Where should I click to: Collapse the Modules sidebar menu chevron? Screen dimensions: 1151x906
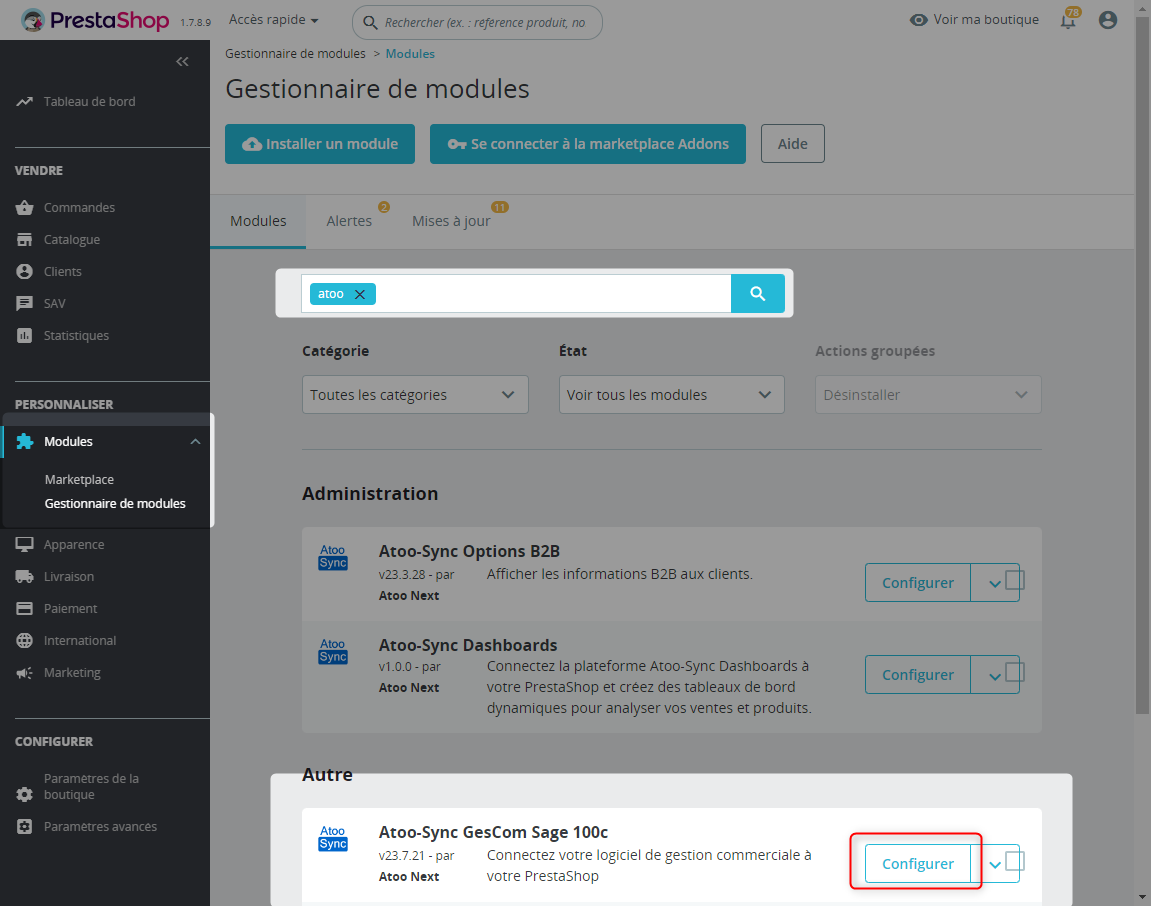195,441
